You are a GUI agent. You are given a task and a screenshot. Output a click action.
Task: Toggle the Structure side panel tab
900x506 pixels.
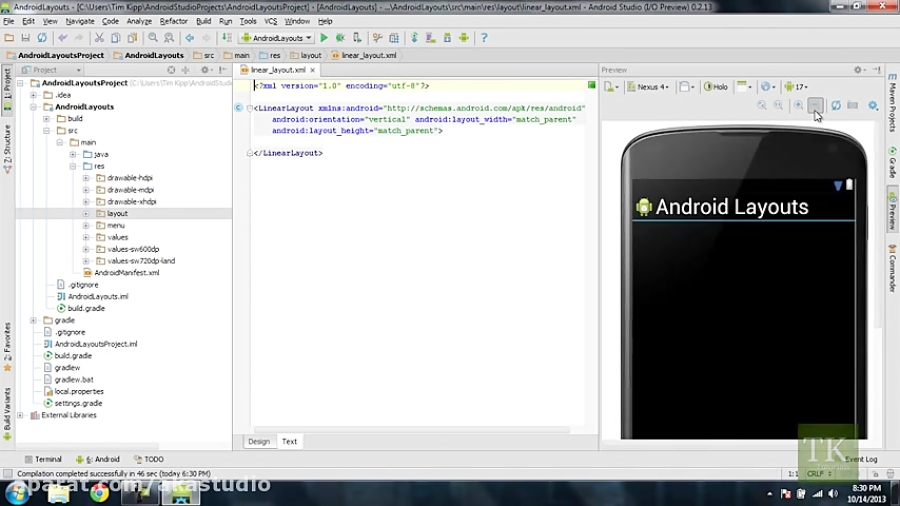point(7,144)
